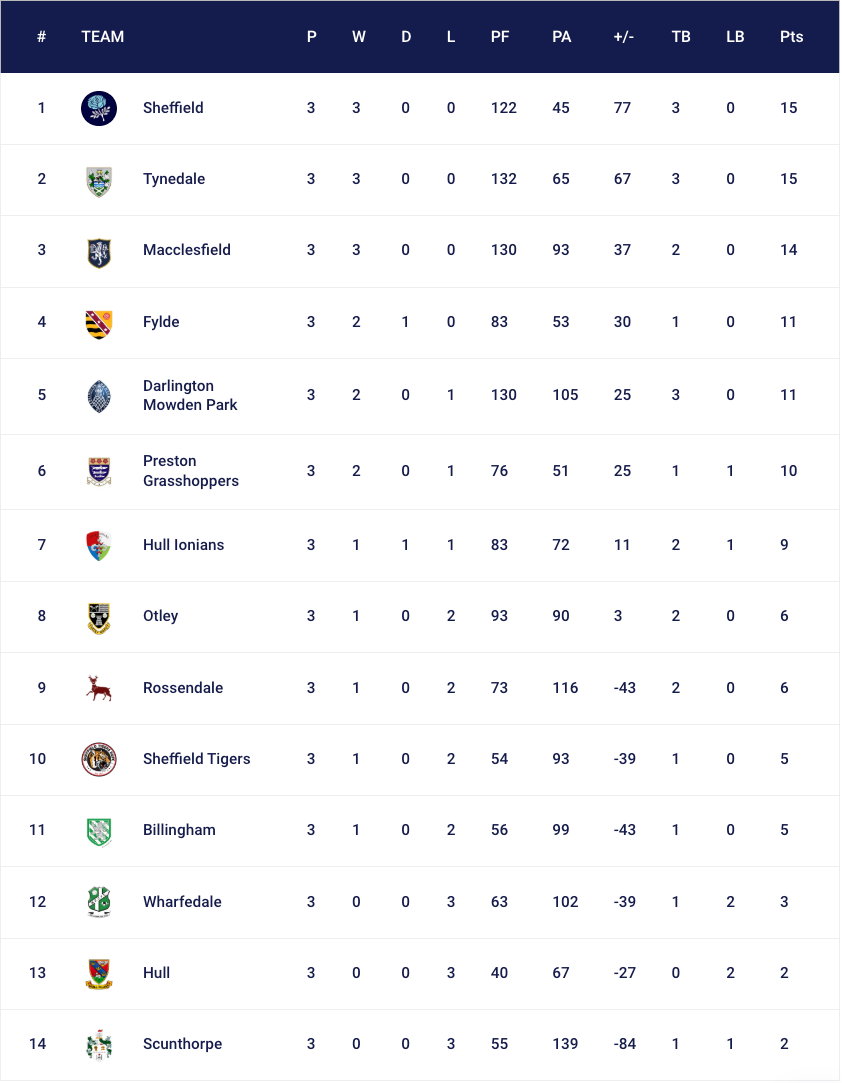Select the Macclesfield club crest

point(99,251)
